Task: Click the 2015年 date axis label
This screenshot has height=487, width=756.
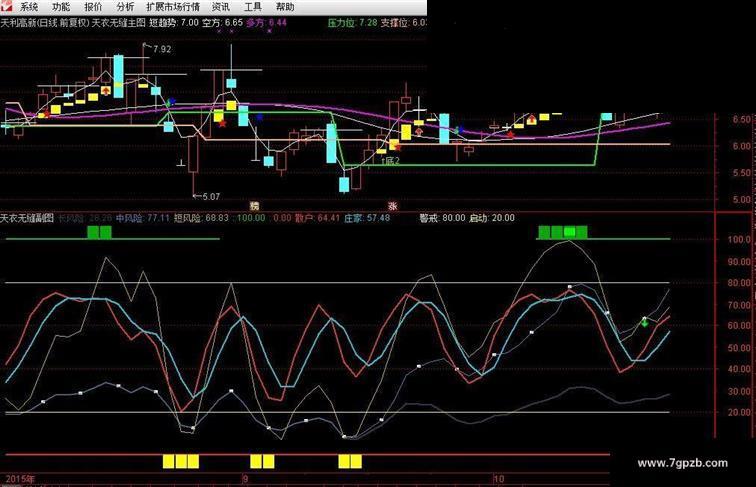Action: tap(20, 479)
